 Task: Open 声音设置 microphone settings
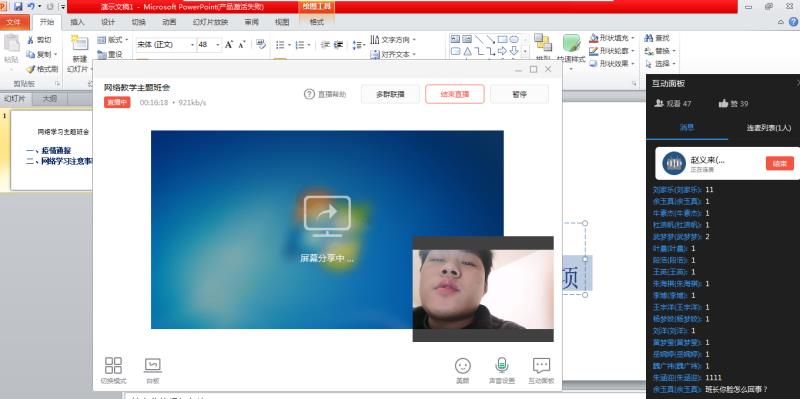coord(502,365)
